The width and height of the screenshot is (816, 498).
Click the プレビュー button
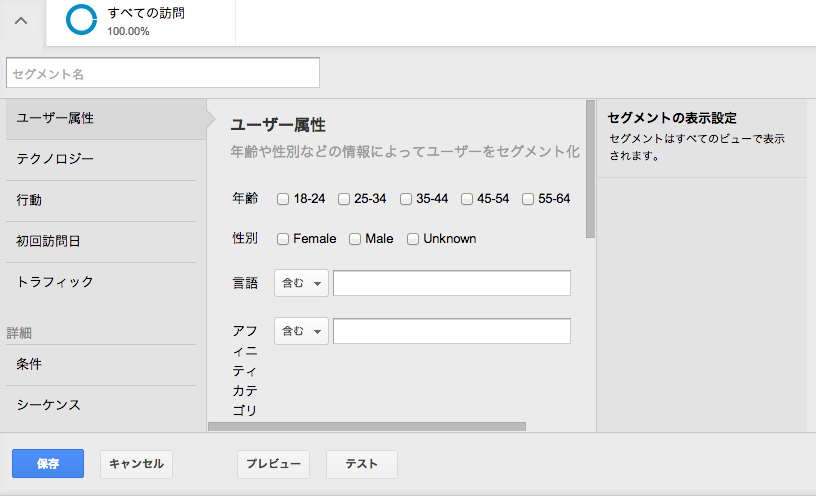273,464
